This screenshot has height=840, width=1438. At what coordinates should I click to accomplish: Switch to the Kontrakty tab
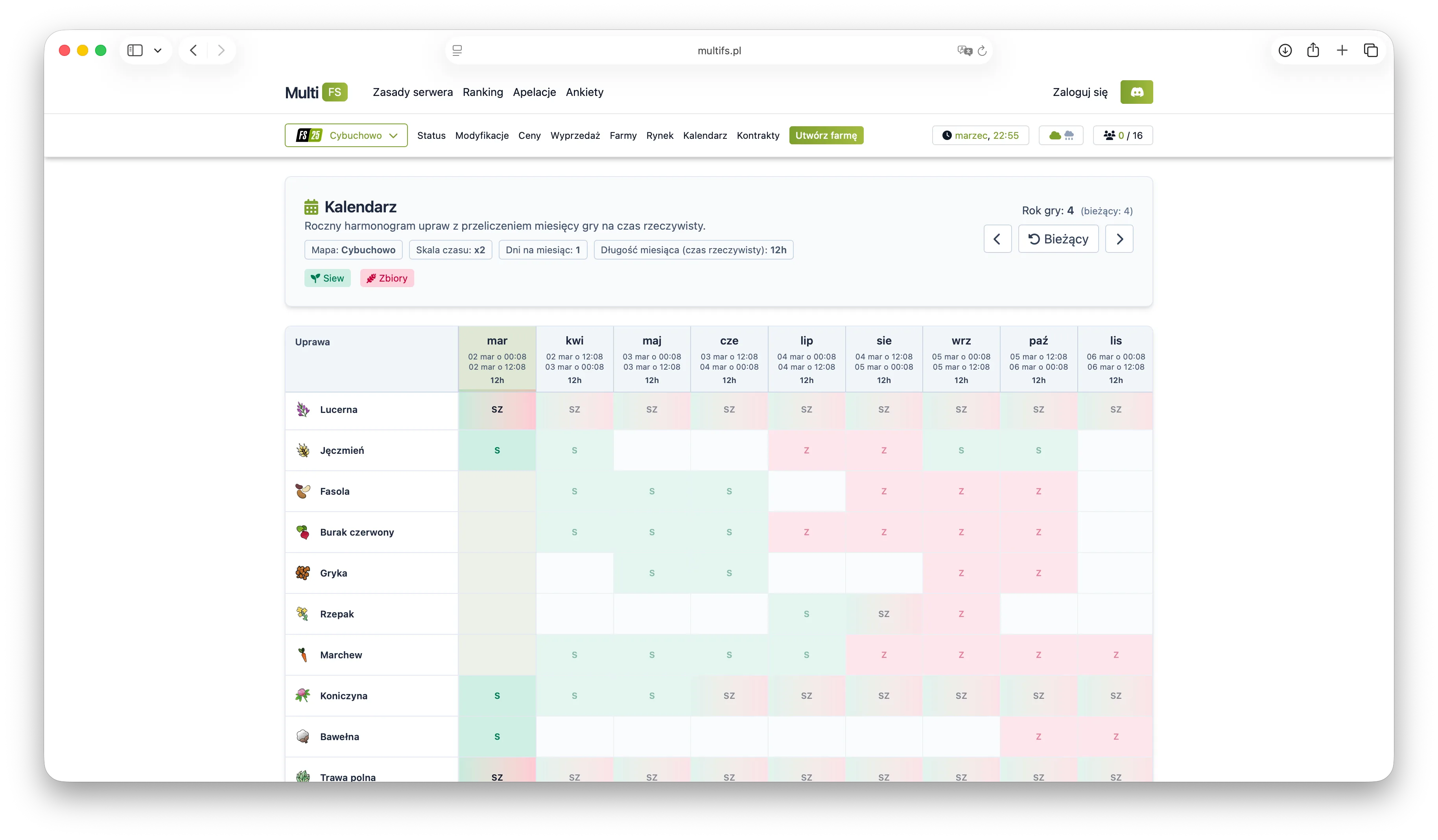758,135
